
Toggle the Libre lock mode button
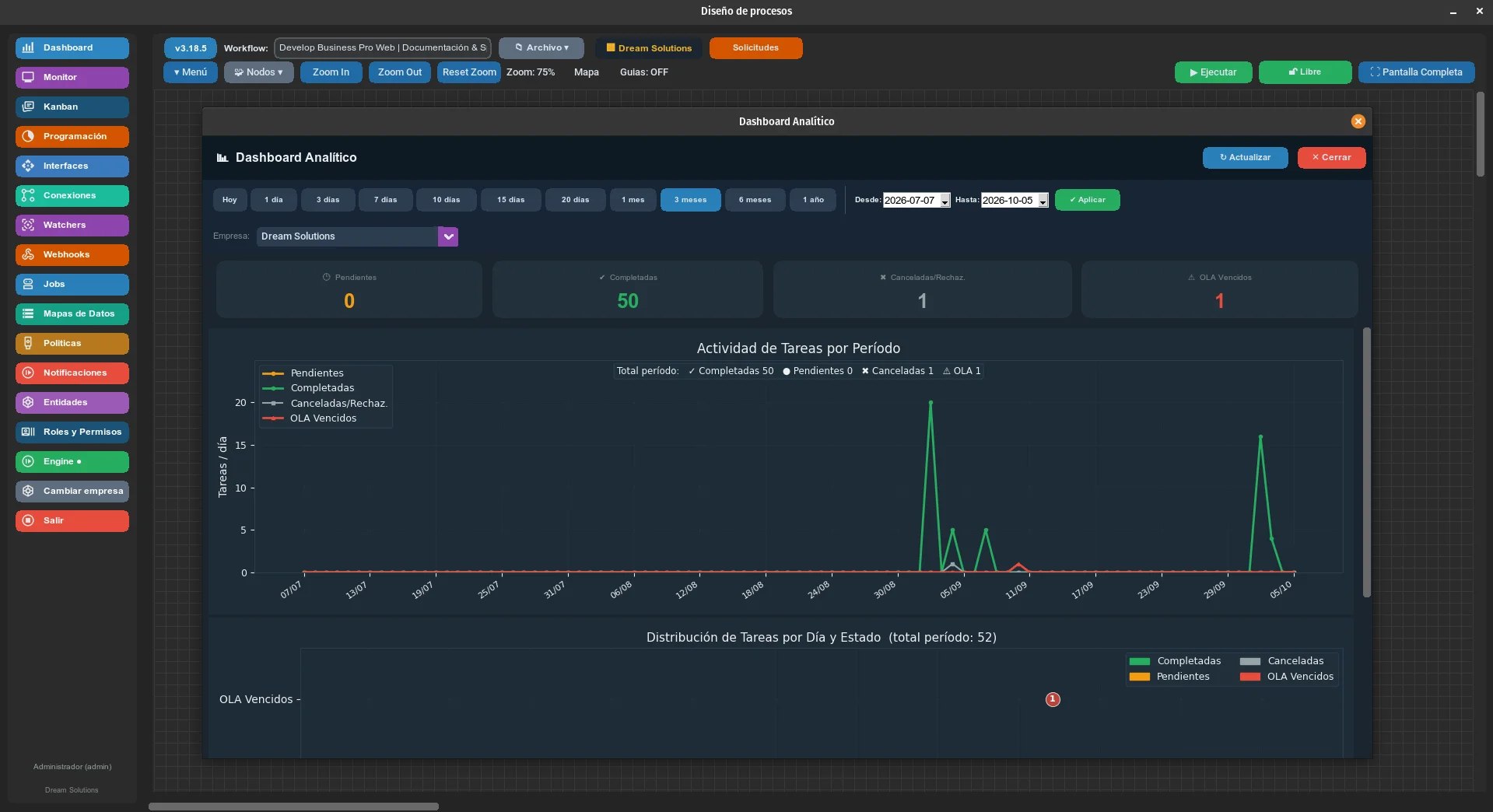(x=1305, y=72)
